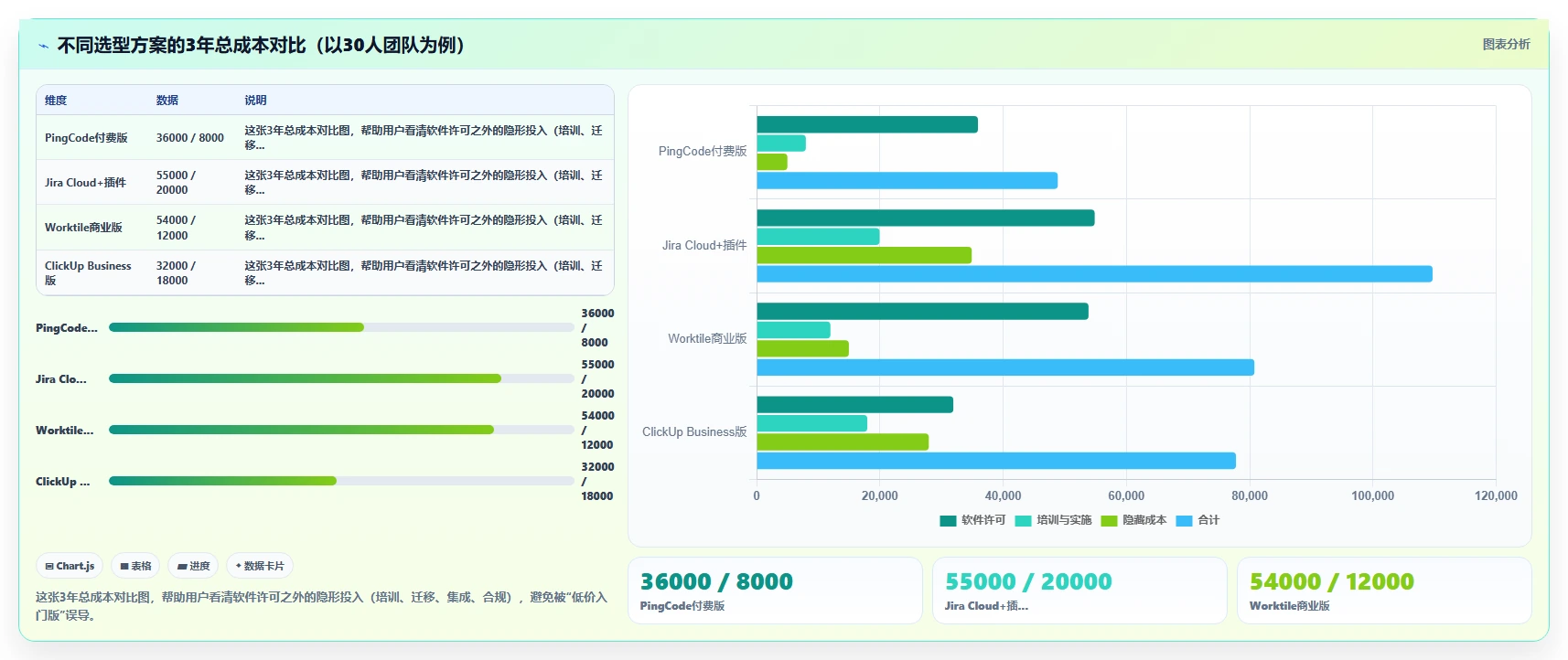Toggle the 合计 legend swatch
1568x660 pixels.
(x=1184, y=520)
